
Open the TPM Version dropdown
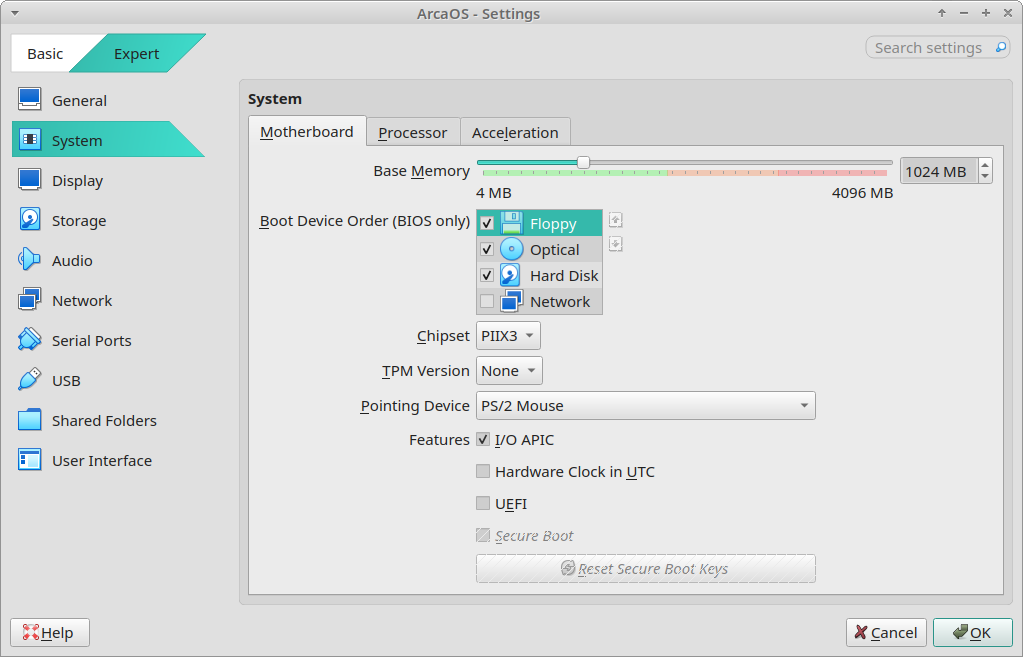tap(509, 371)
